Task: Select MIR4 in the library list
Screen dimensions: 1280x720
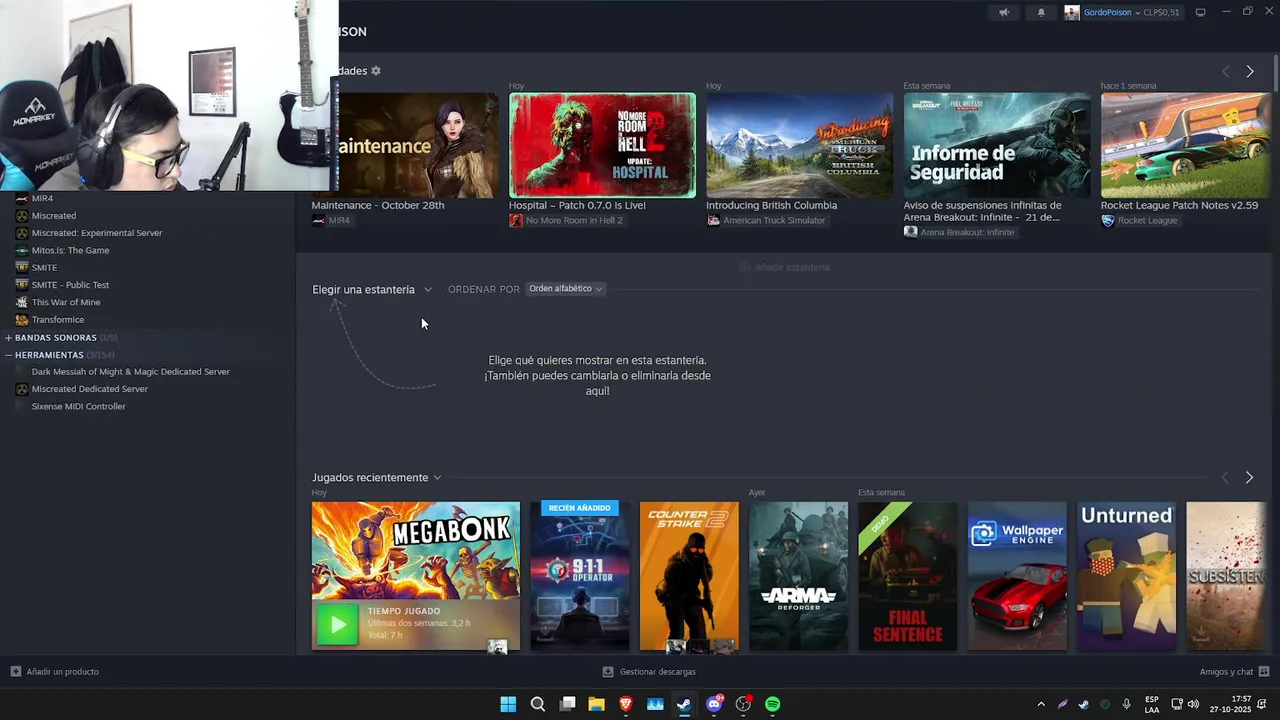Action: pos(42,198)
